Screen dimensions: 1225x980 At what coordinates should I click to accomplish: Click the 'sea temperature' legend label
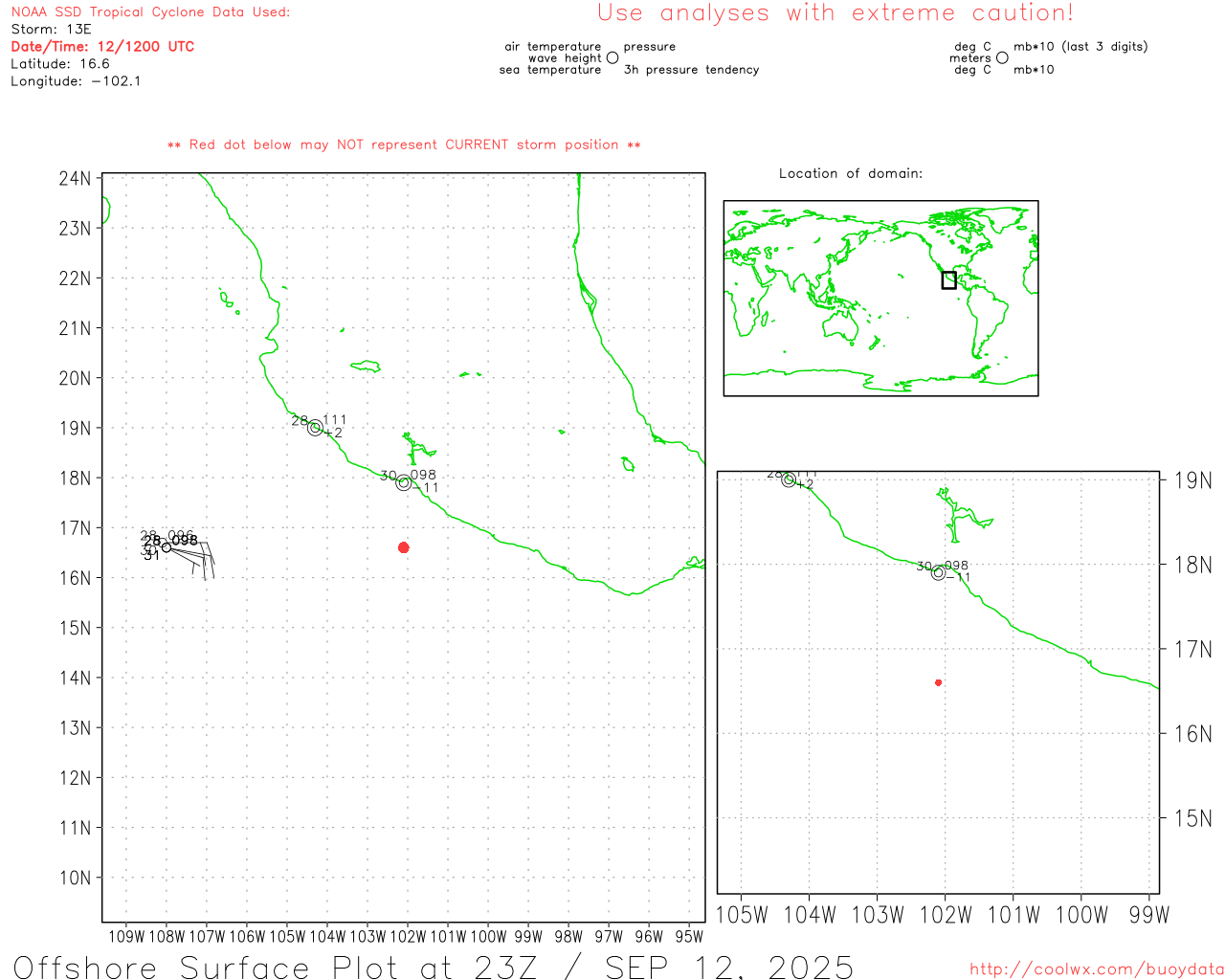[x=550, y=70]
